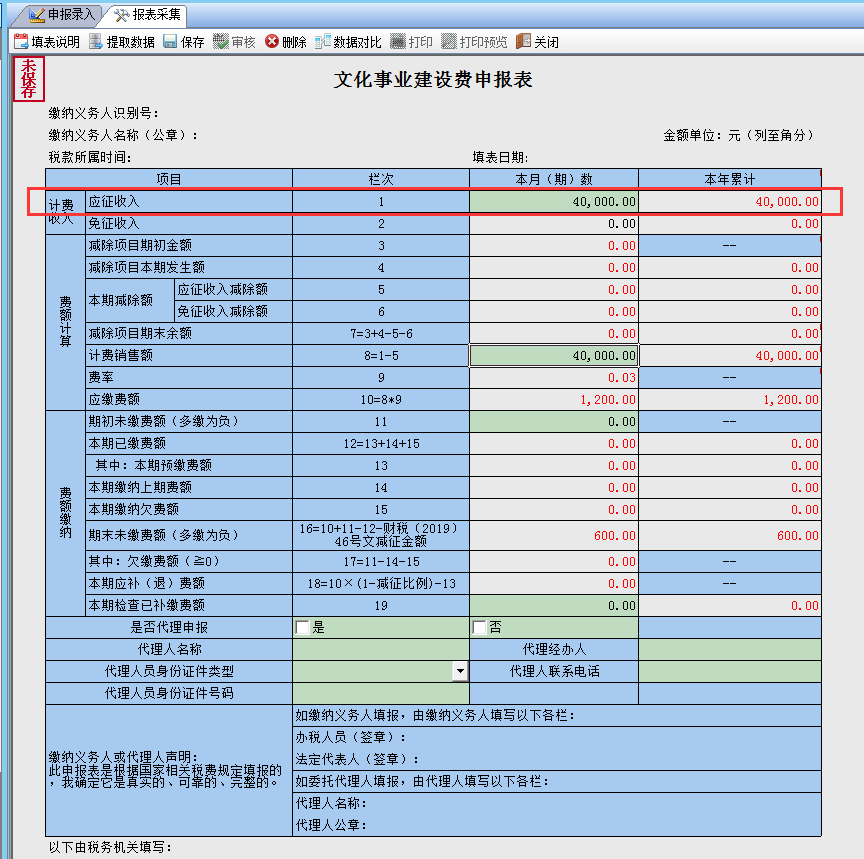
Task: Click 提取数据 to fetch data
Action: coord(122,42)
